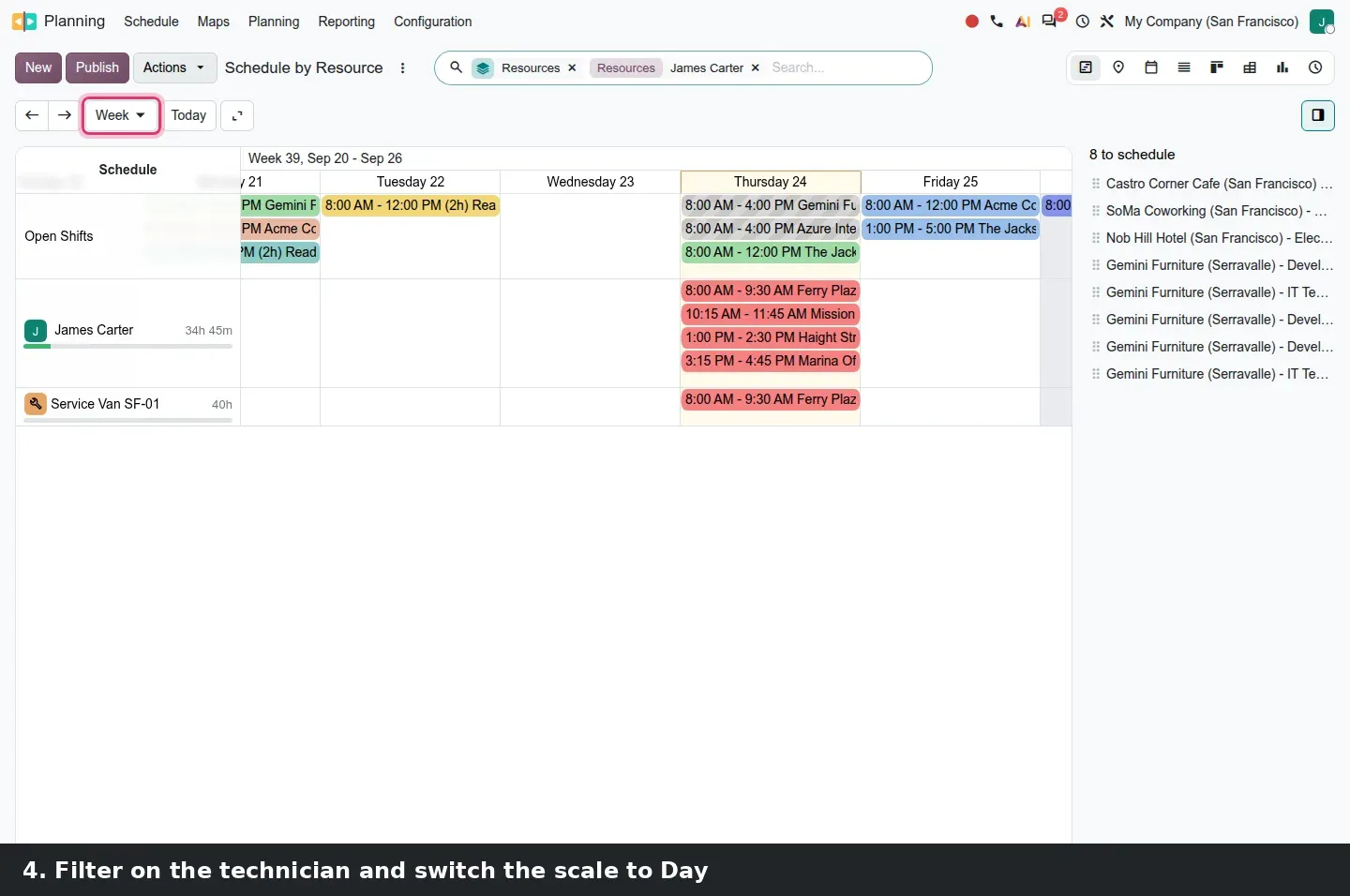This screenshot has height=896, width=1350.
Task: Go to next week arrow
Action: point(65,115)
